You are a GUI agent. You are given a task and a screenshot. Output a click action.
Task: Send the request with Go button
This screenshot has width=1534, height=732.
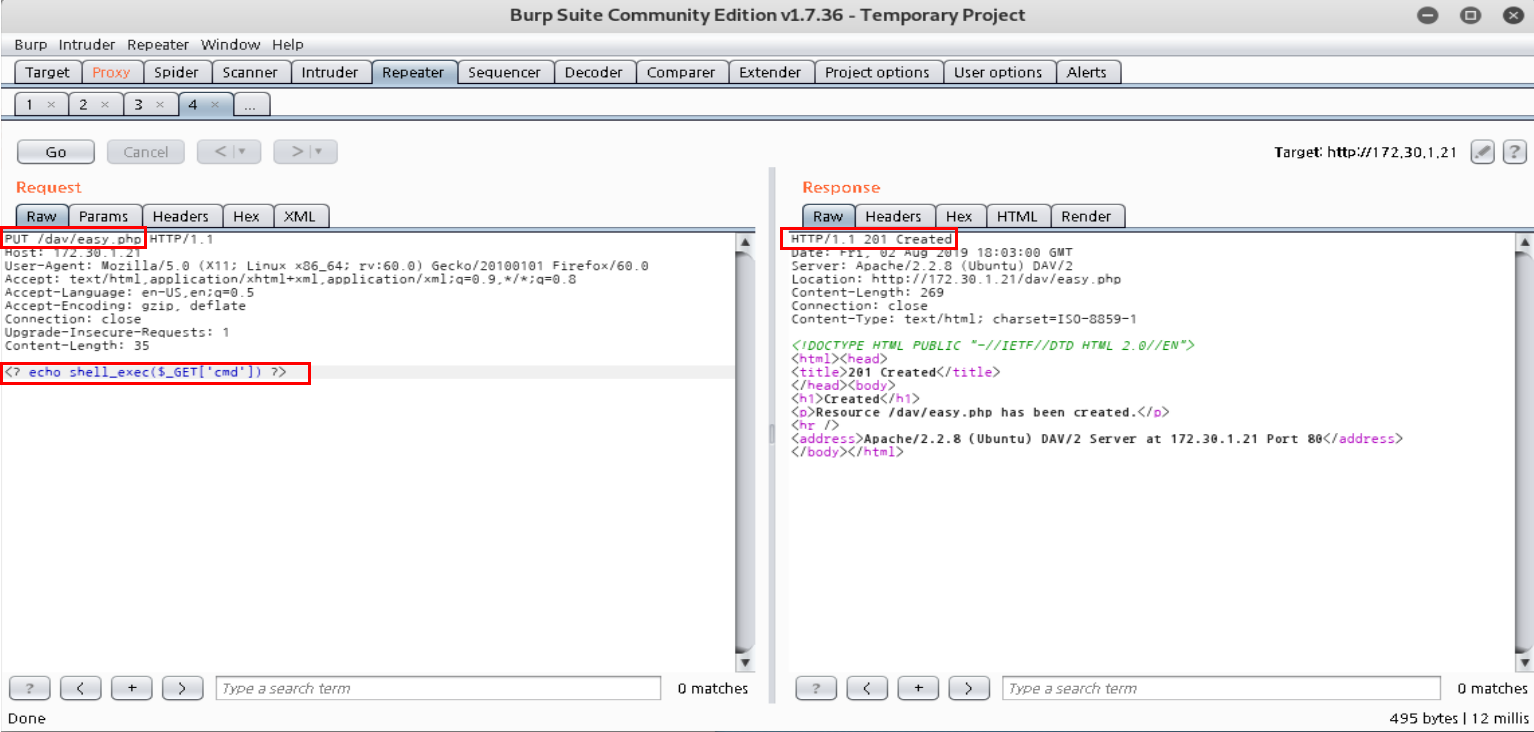(x=56, y=152)
